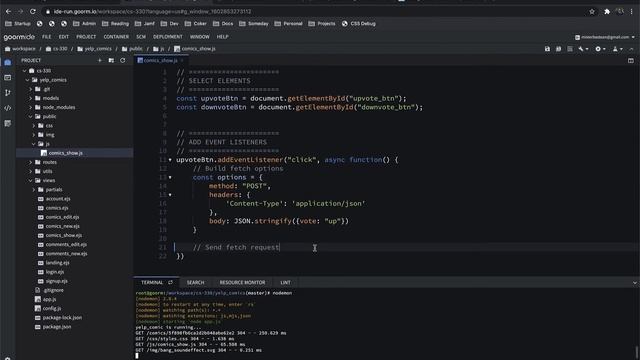Open the DEPLOYMENT menu
The width and height of the screenshot is (640, 360).
click(168, 37)
